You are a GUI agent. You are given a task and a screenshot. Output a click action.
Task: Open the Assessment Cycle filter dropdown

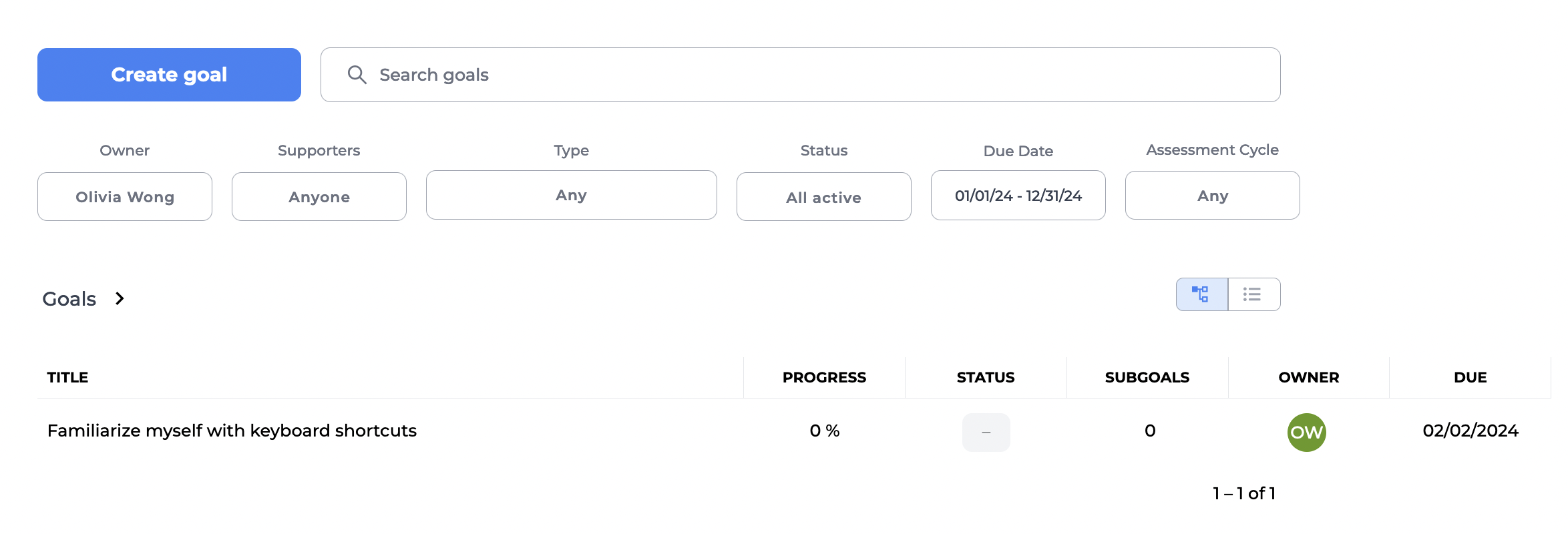(x=1212, y=196)
